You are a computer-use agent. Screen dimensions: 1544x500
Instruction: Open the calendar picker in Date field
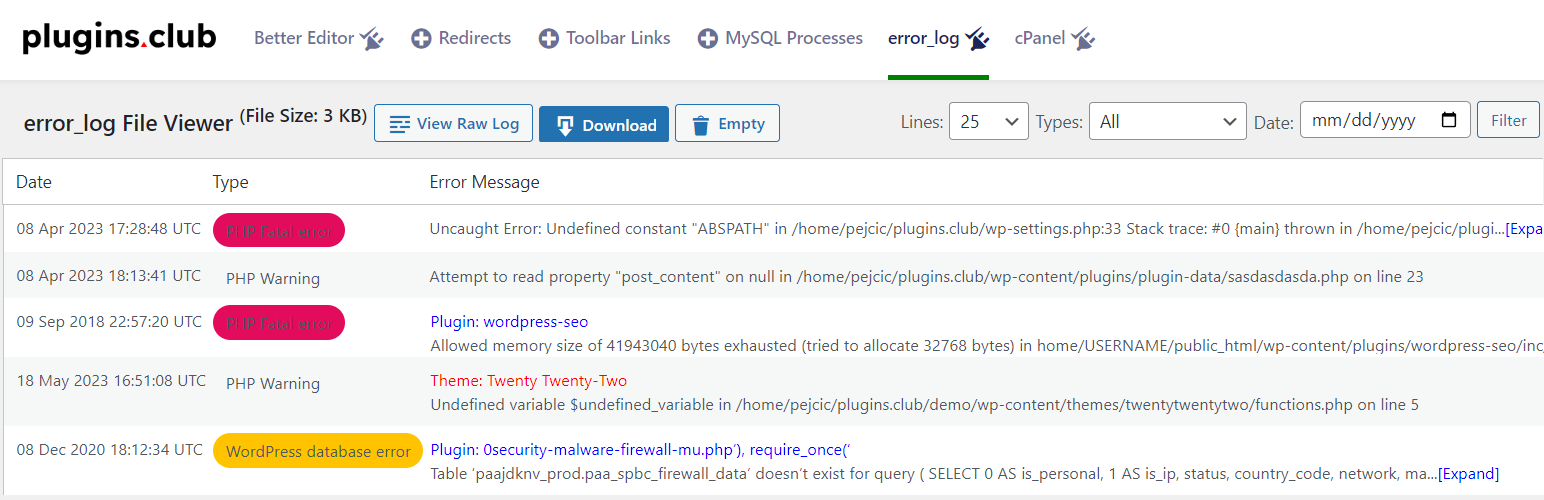point(1449,121)
